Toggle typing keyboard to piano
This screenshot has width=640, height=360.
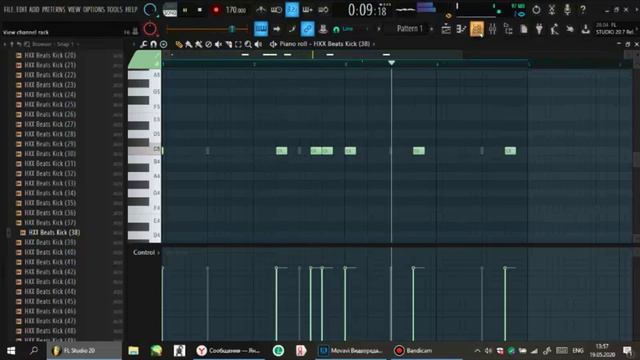click(261, 29)
